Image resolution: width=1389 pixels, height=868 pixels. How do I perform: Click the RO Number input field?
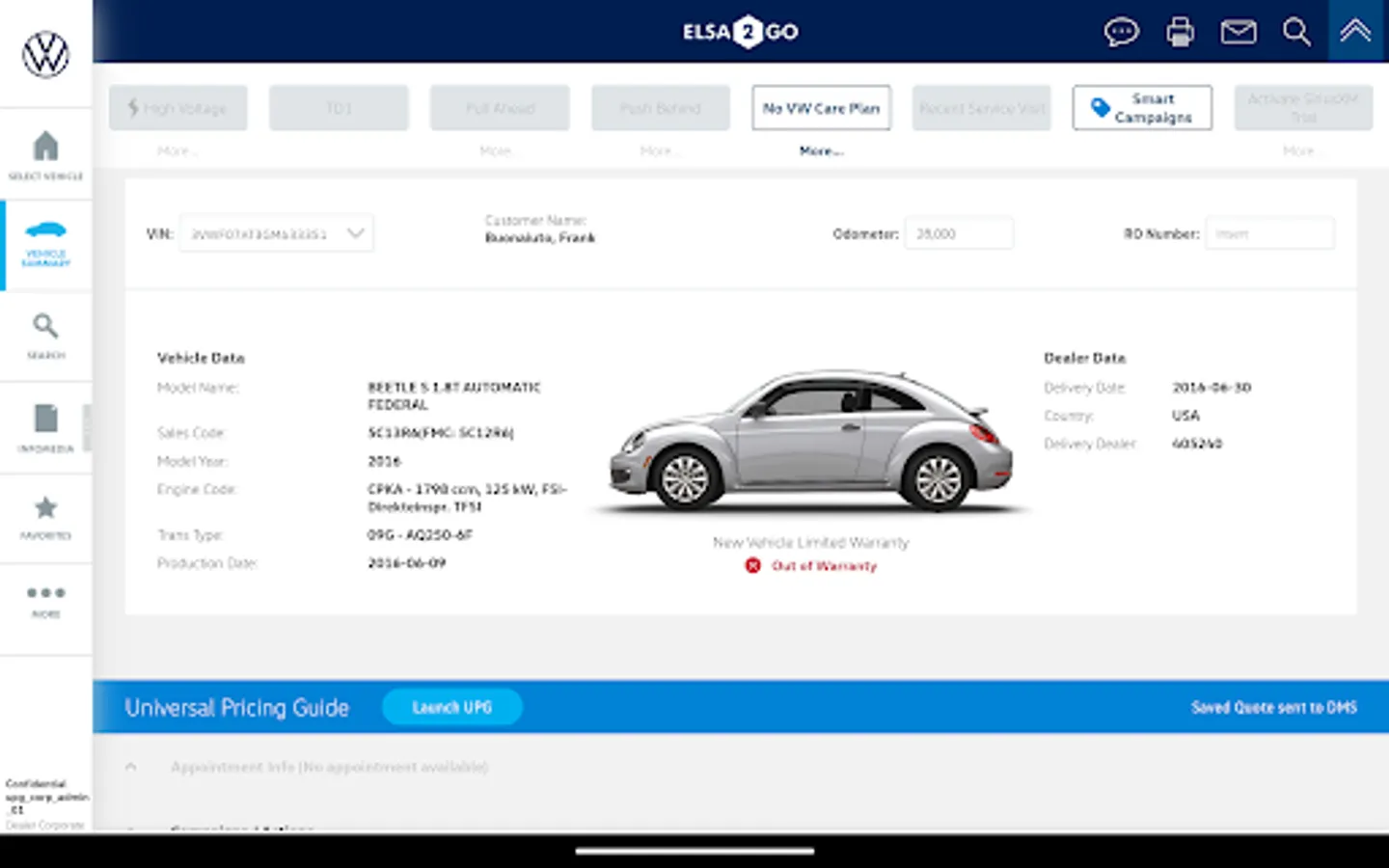pos(1270,232)
